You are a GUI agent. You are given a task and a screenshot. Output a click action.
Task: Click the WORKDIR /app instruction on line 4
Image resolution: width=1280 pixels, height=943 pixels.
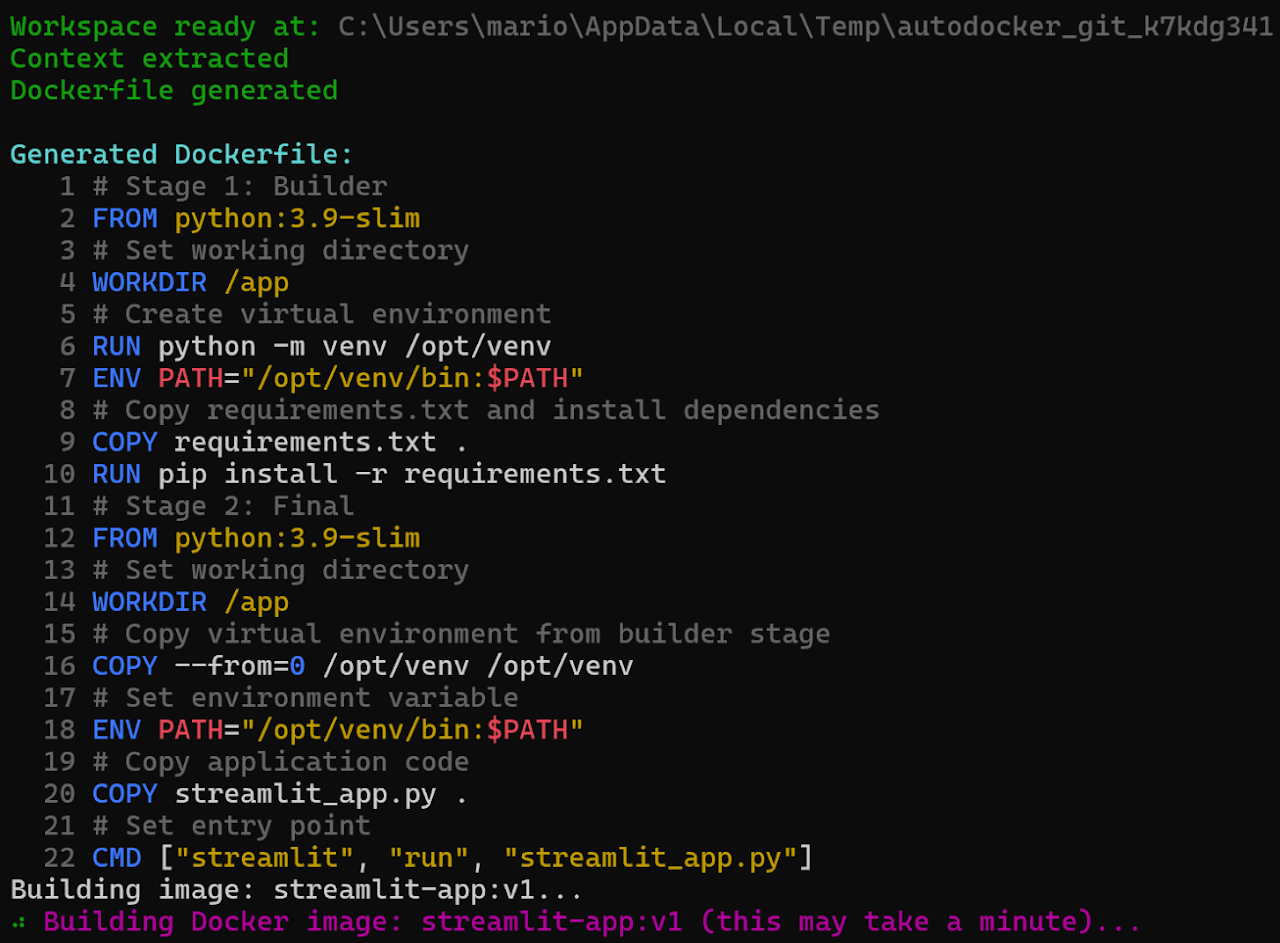190,282
